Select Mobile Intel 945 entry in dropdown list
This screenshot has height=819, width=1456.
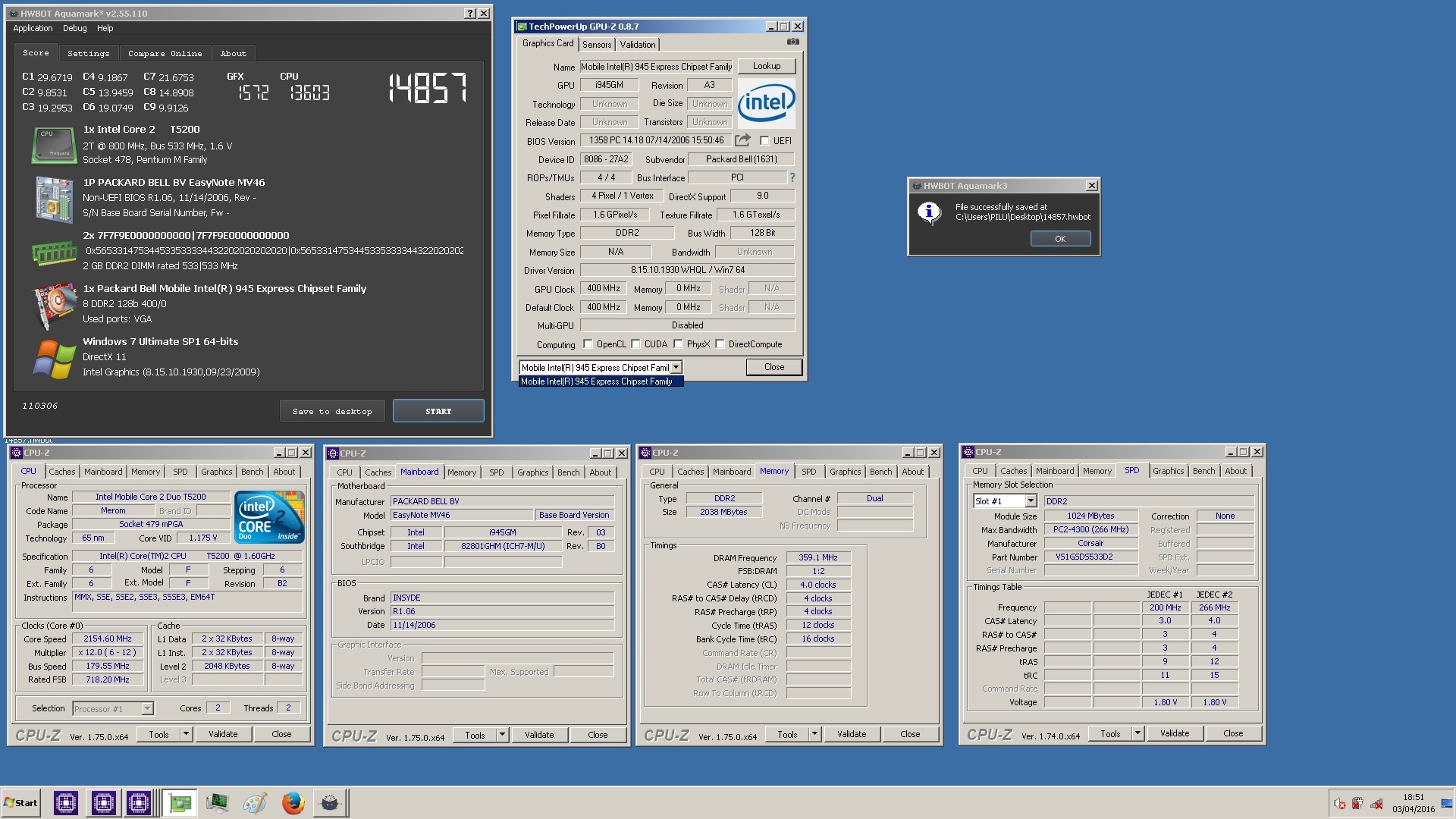pos(601,381)
